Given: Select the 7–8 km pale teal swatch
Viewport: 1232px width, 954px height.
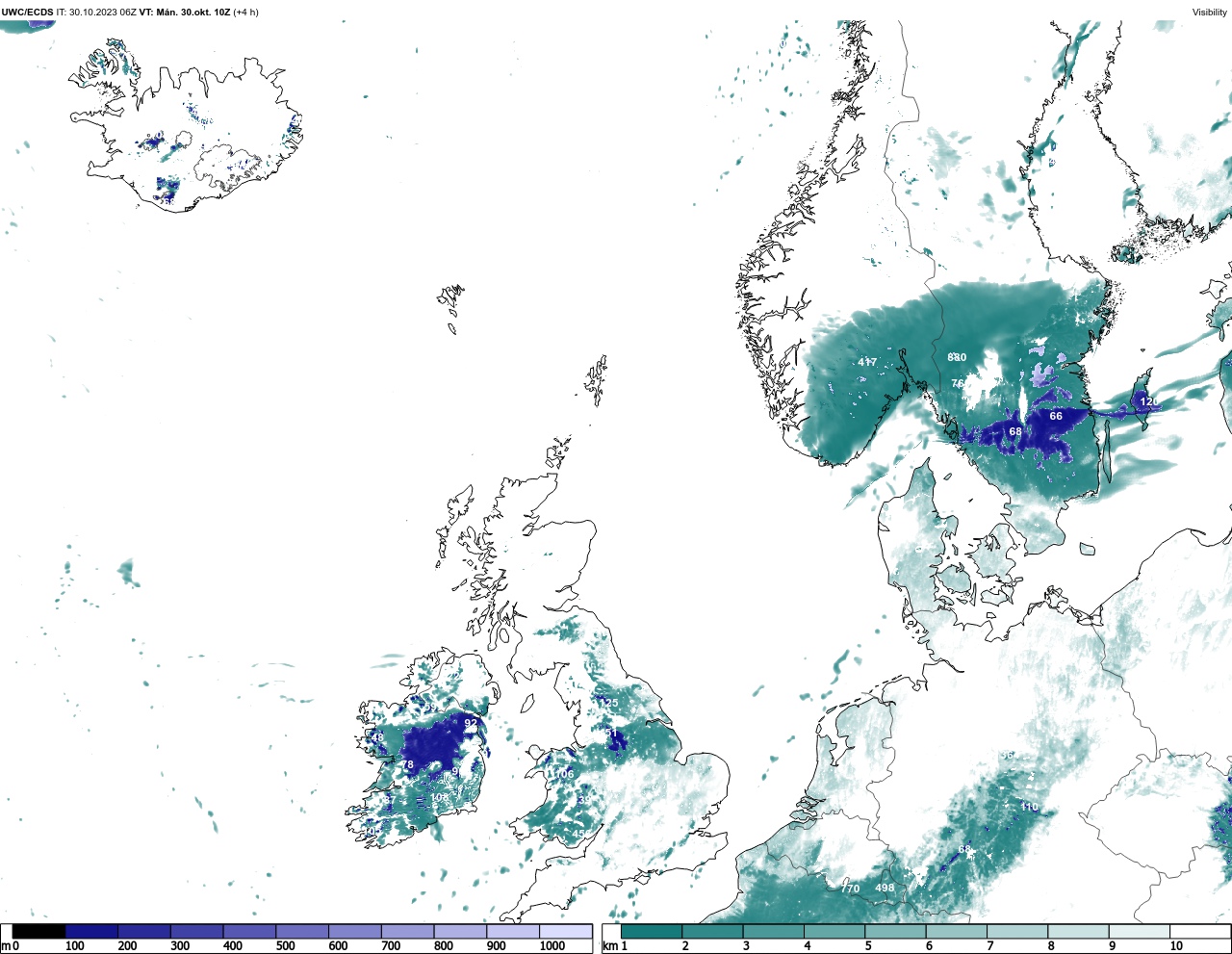Looking at the screenshot, I should pyautogui.click(x=1017, y=931).
